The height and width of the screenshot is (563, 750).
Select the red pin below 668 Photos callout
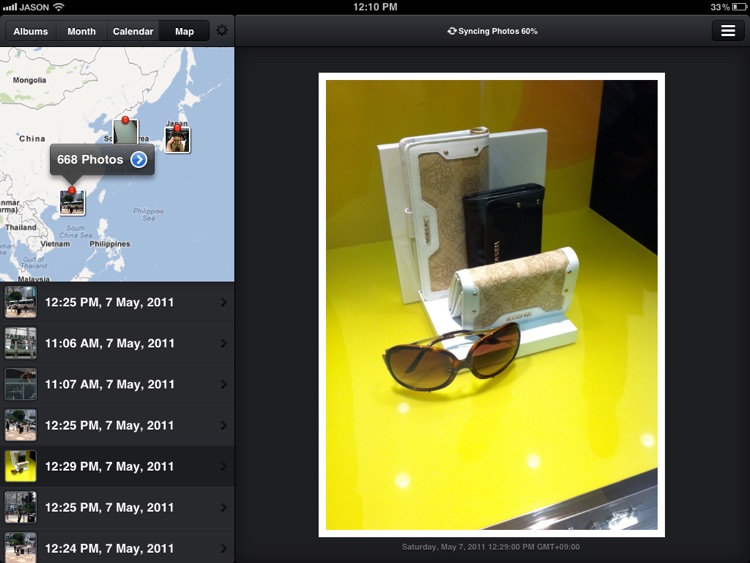pyautogui.click(x=72, y=190)
